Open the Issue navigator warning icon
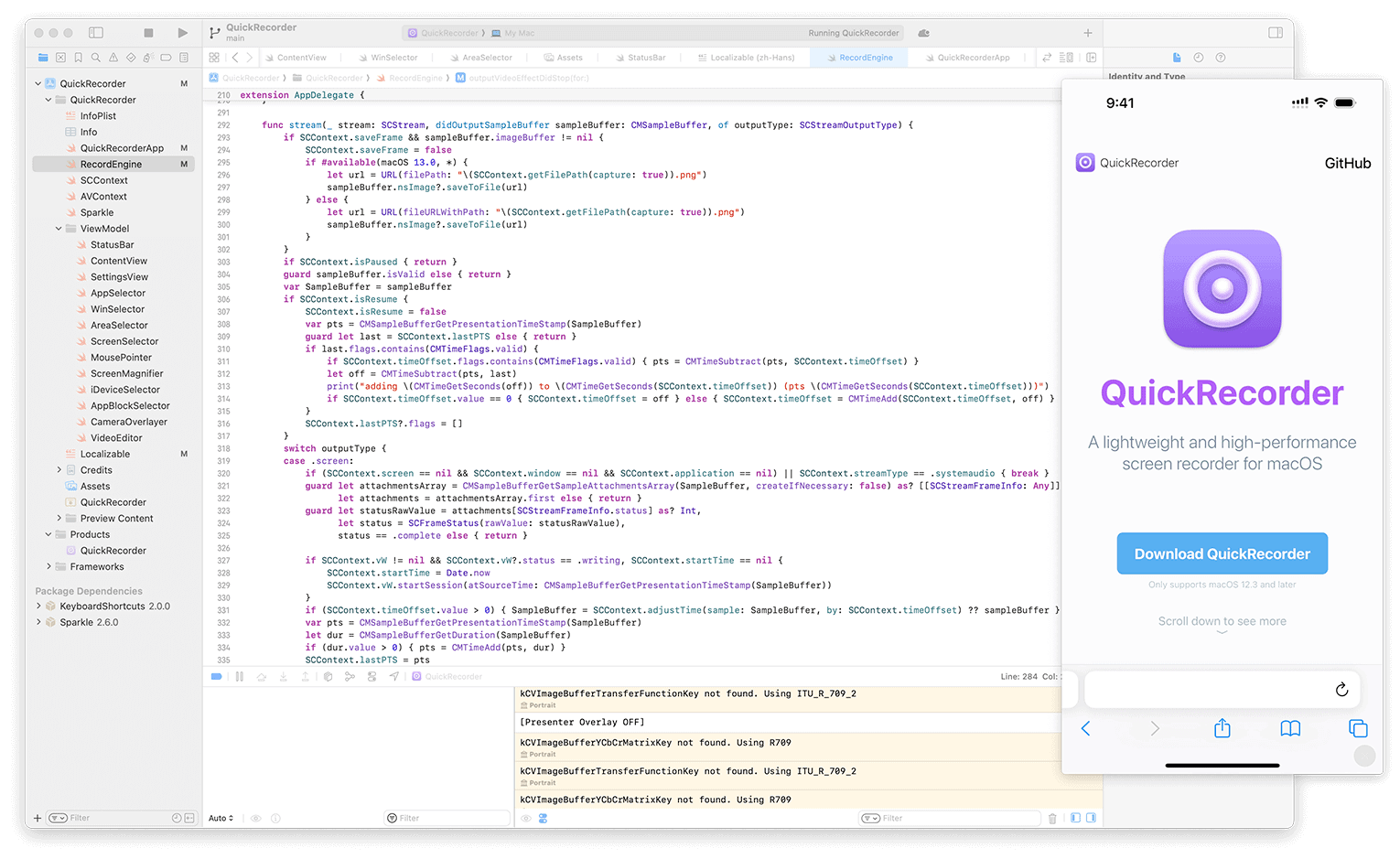This screenshot has height=859, width=1400. 113,58
